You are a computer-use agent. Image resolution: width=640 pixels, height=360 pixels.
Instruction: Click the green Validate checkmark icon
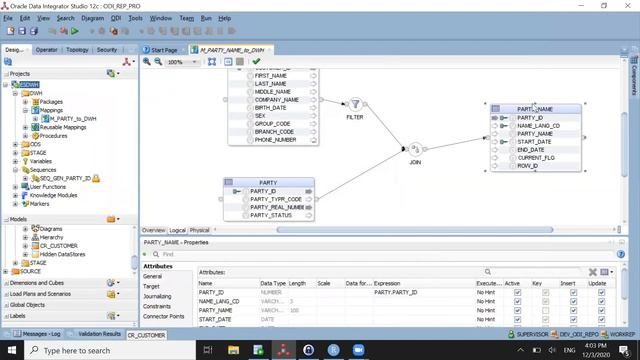[x=256, y=62]
